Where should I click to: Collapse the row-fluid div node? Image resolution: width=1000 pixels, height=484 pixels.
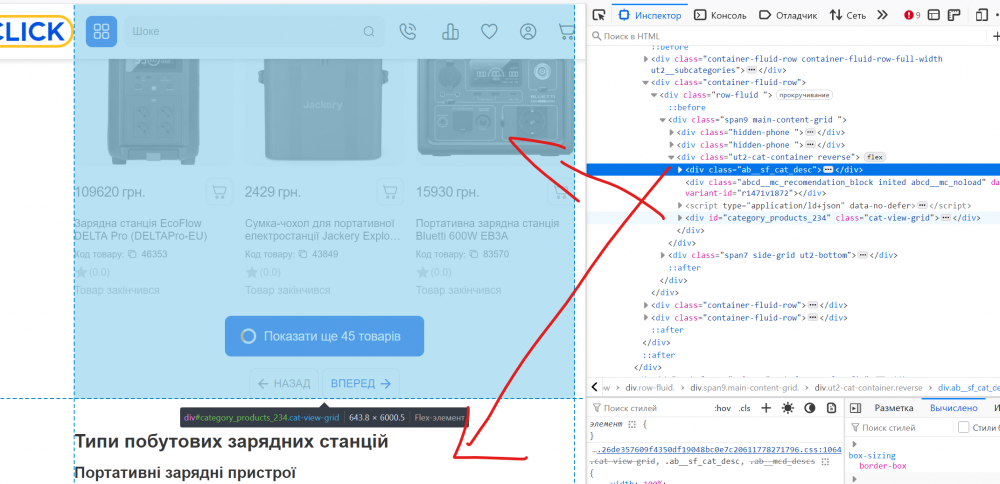click(654, 95)
